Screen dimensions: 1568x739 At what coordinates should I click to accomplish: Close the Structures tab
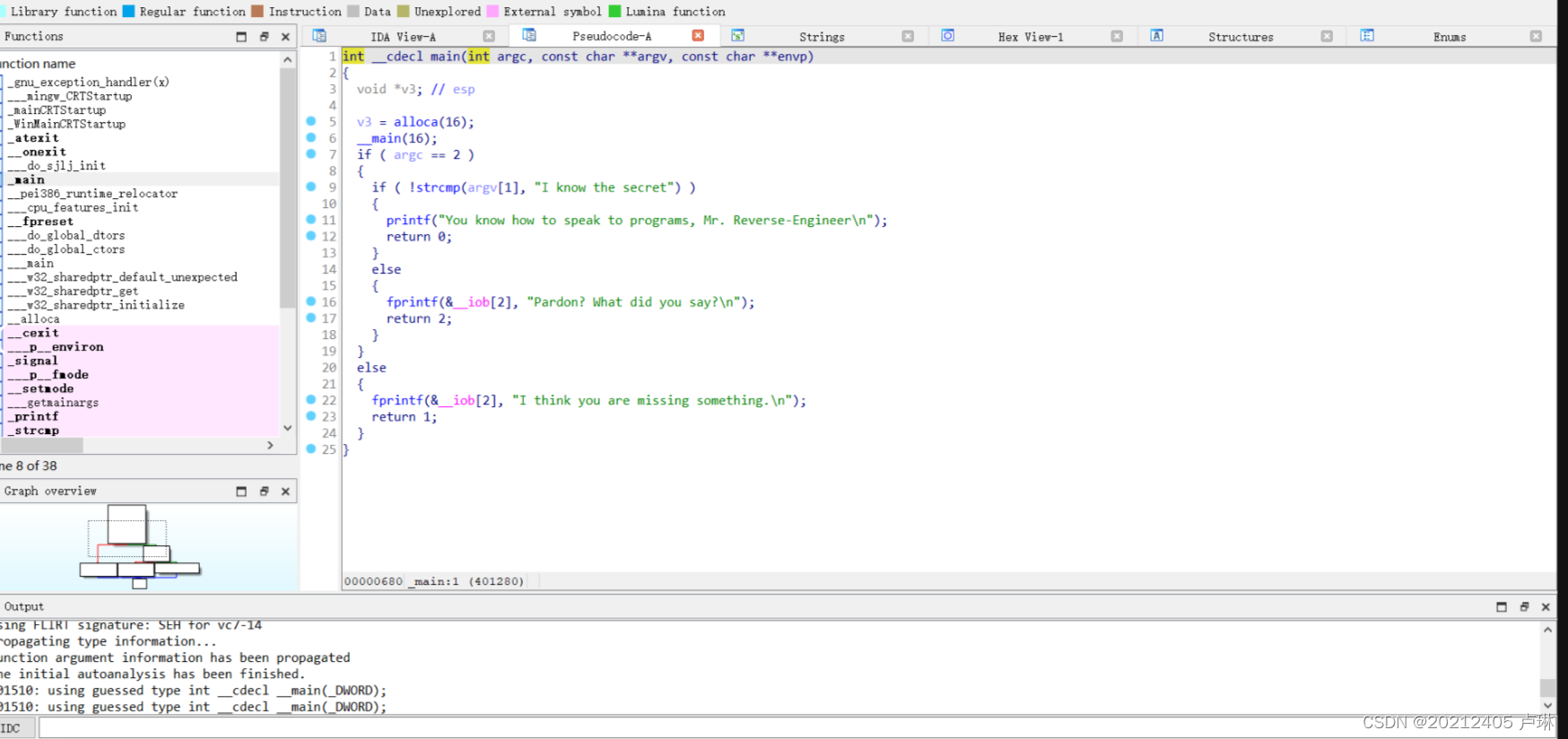coord(1327,36)
